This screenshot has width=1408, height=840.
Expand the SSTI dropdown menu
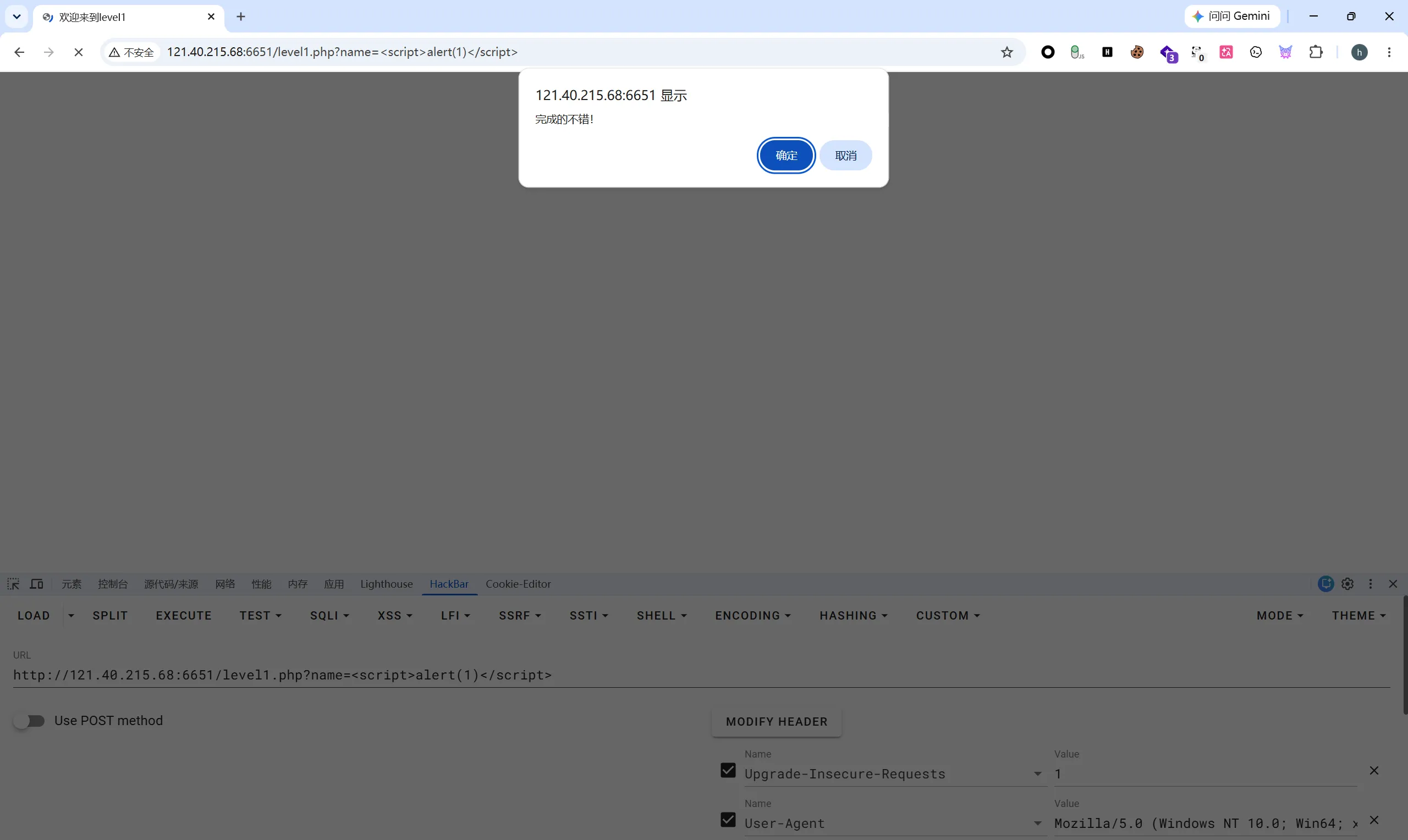click(x=589, y=615)
